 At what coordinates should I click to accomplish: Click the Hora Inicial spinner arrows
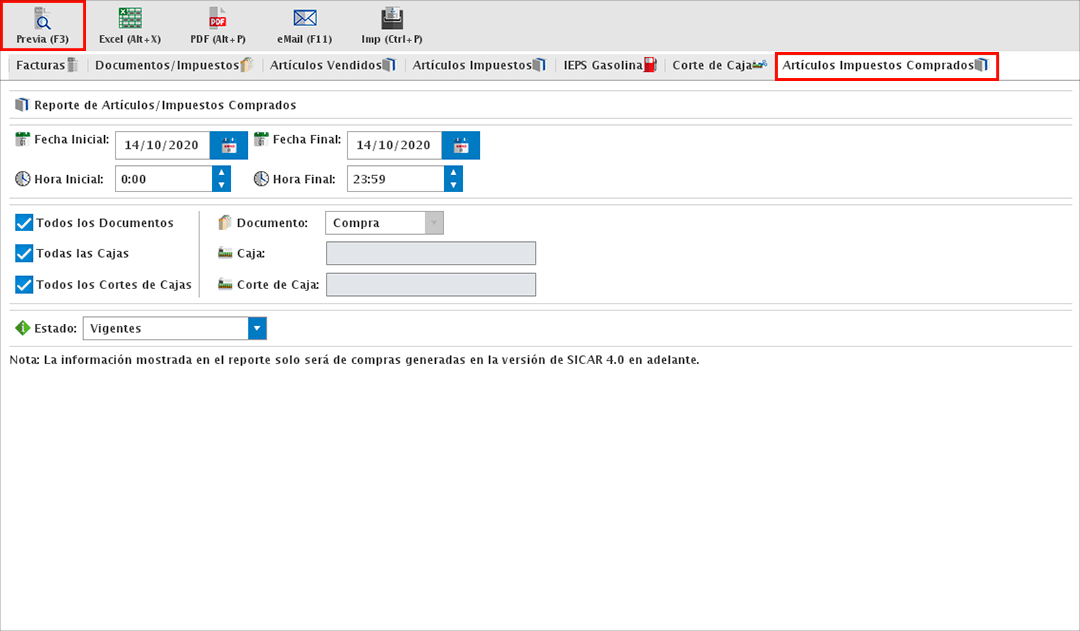(221, 179)
